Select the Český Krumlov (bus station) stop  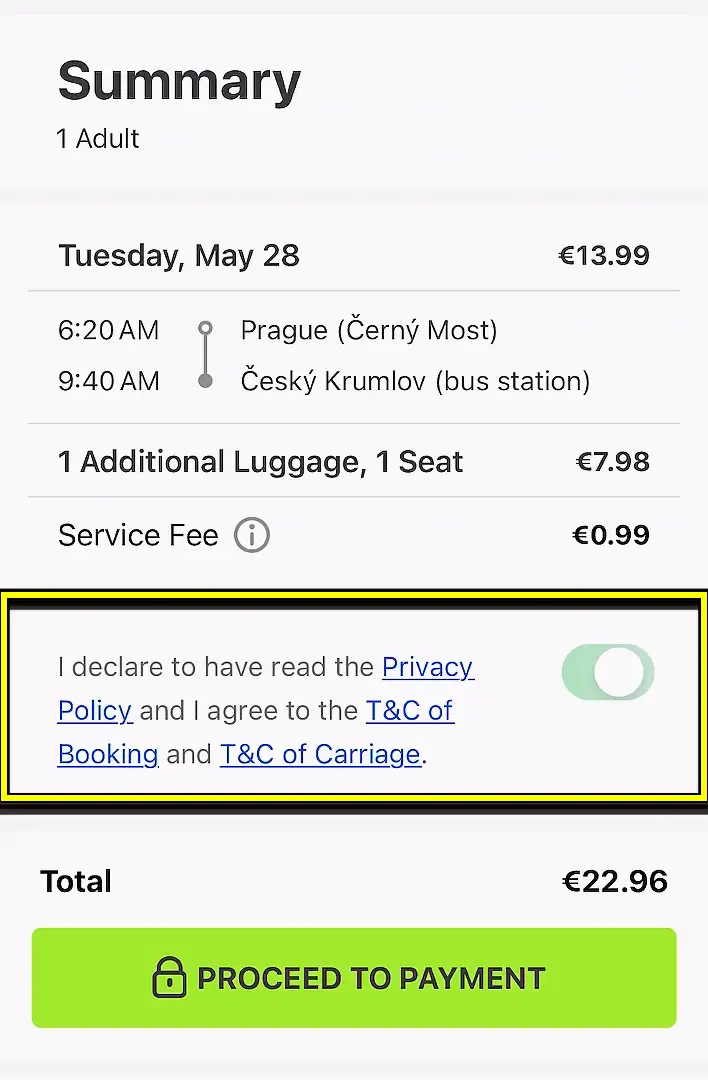415,381
